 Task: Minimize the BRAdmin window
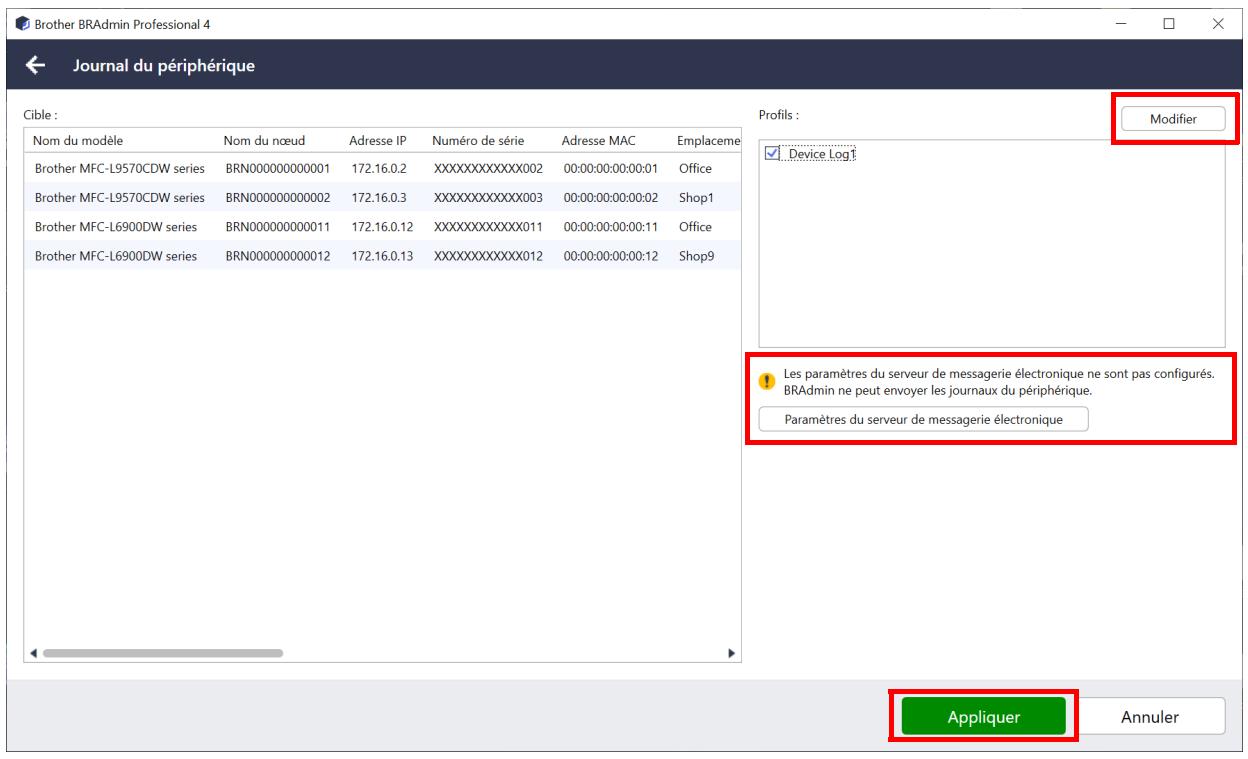click(x=1121, y=23)
